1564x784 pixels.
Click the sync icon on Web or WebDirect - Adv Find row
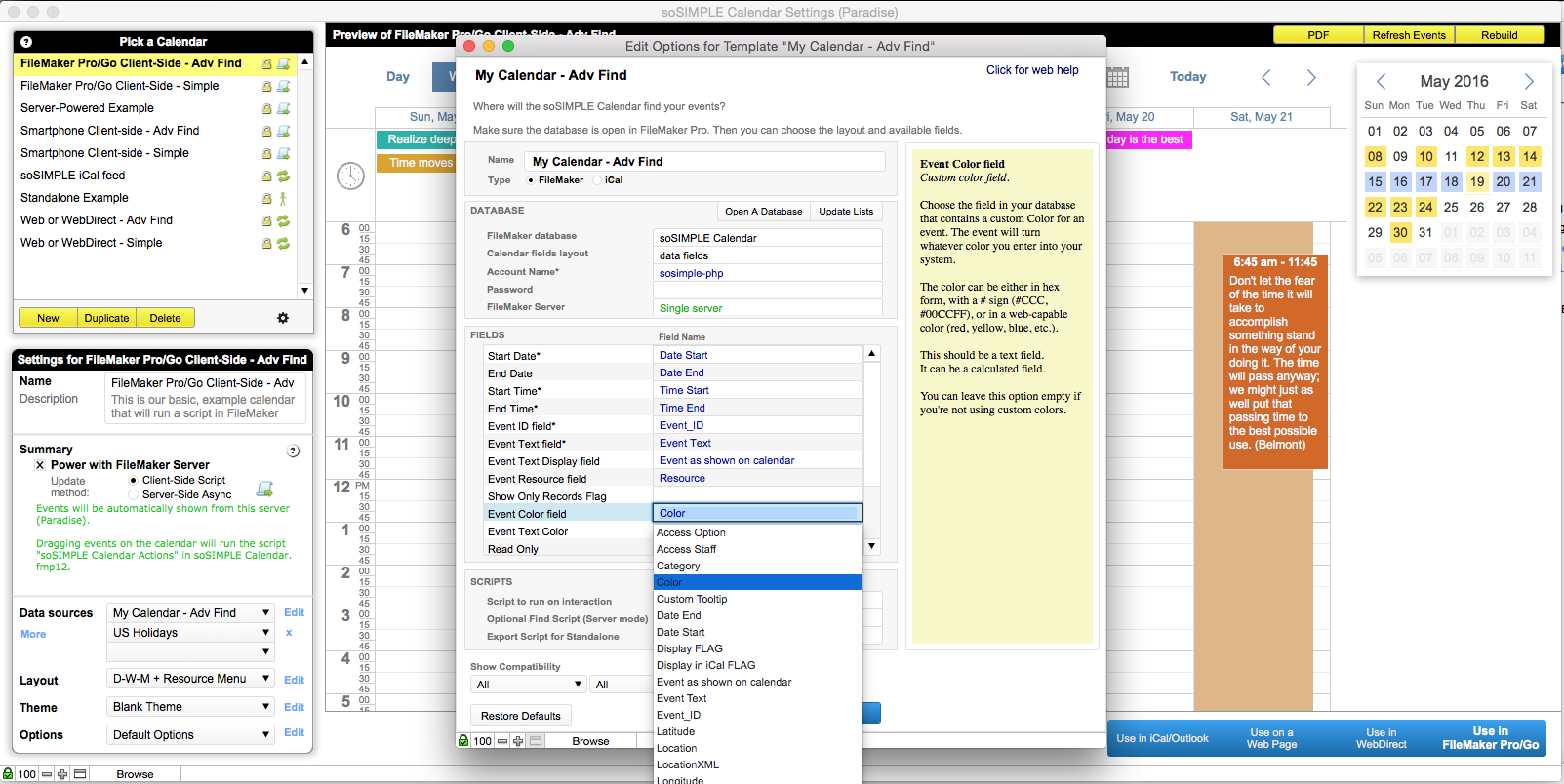(x=283, y=220)
